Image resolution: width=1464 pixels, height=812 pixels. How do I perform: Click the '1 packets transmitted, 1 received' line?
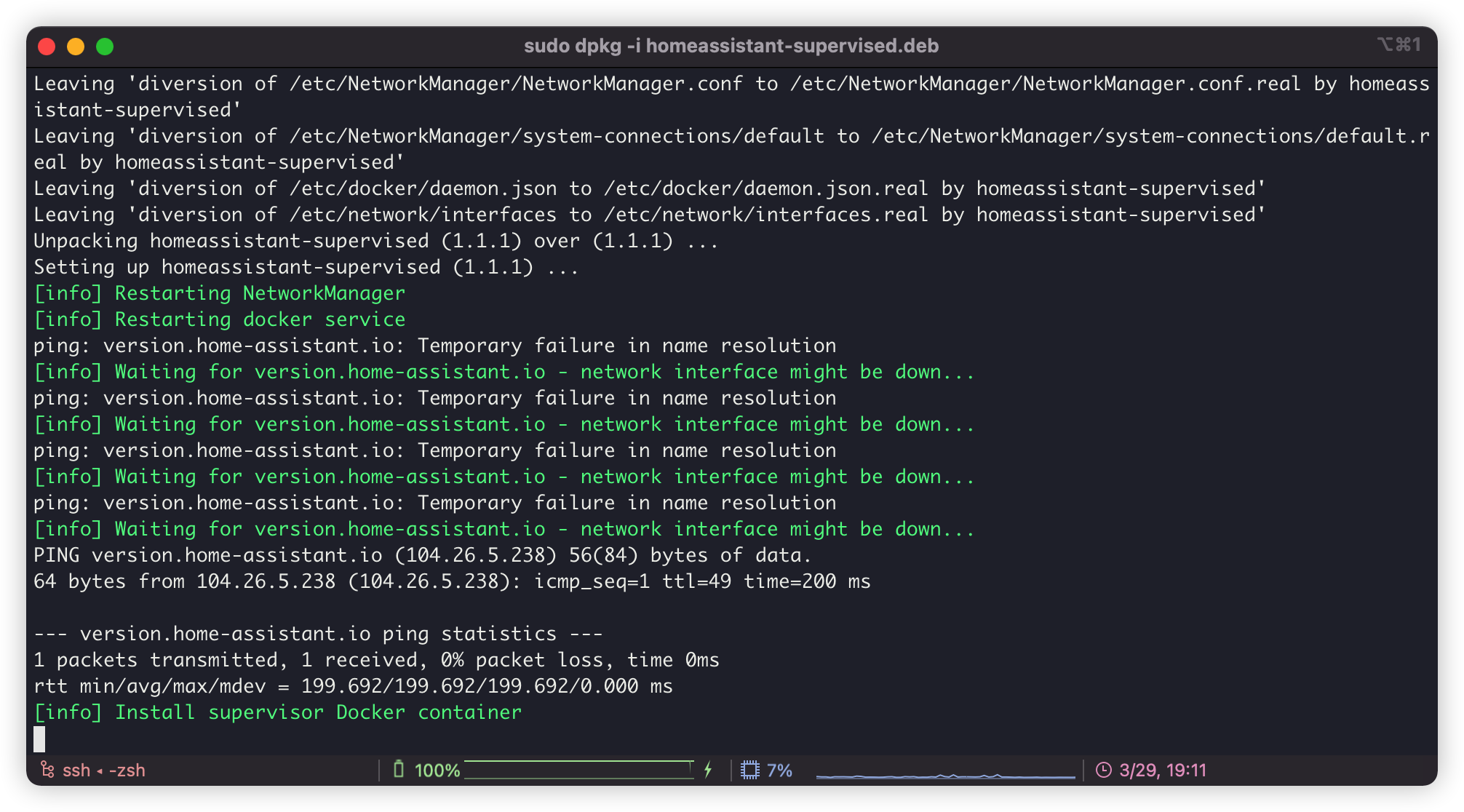point(376,660)
